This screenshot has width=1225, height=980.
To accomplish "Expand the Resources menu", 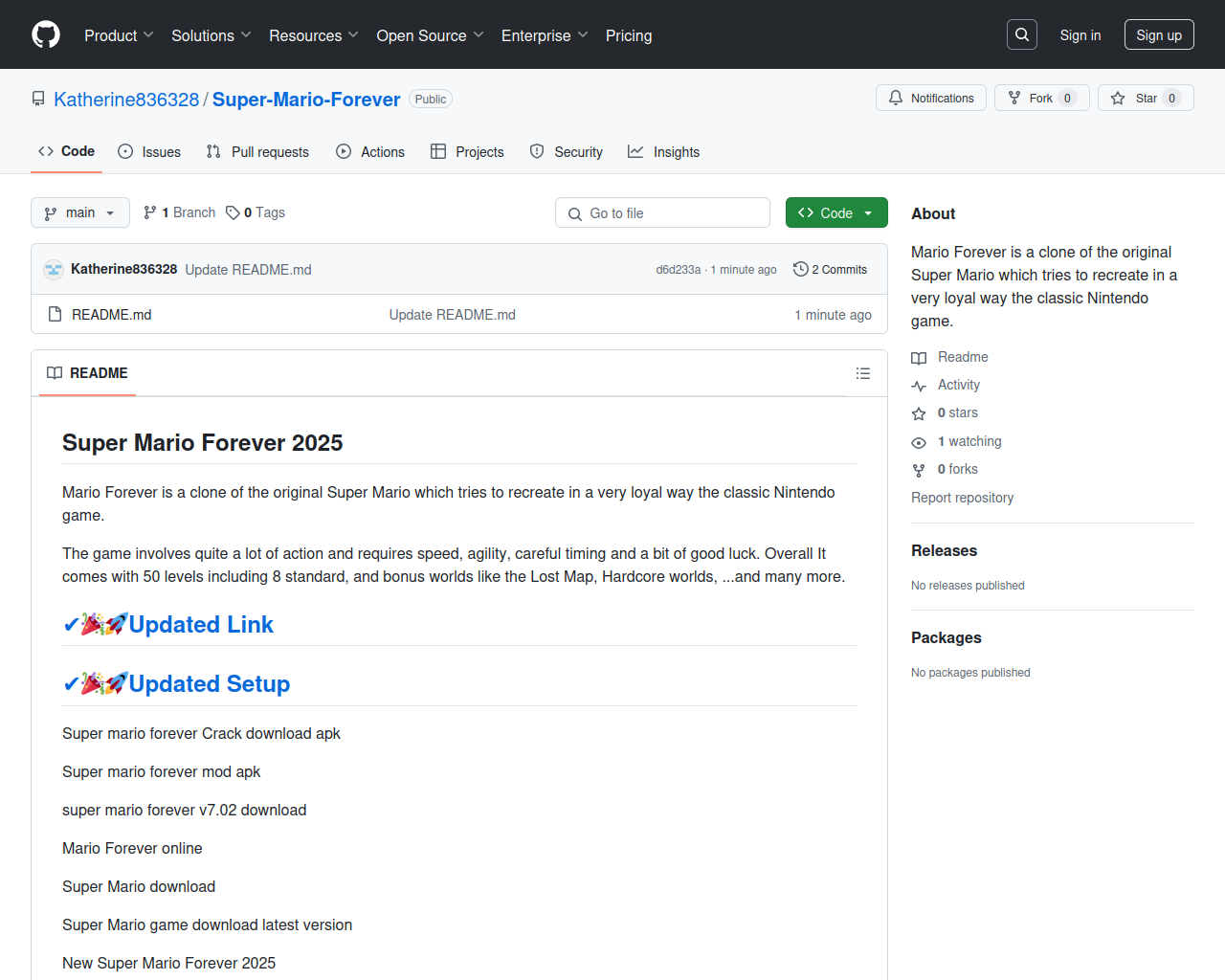I will 314,35.
